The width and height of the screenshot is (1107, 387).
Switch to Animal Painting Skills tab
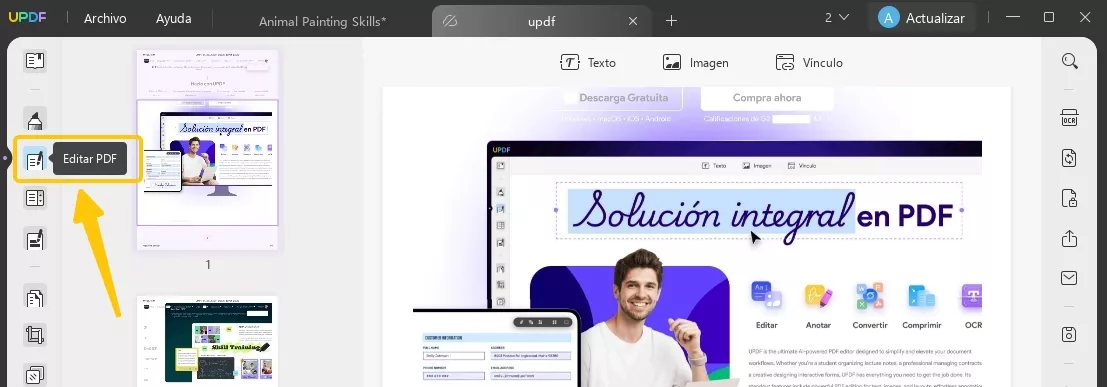coord(323,21)
